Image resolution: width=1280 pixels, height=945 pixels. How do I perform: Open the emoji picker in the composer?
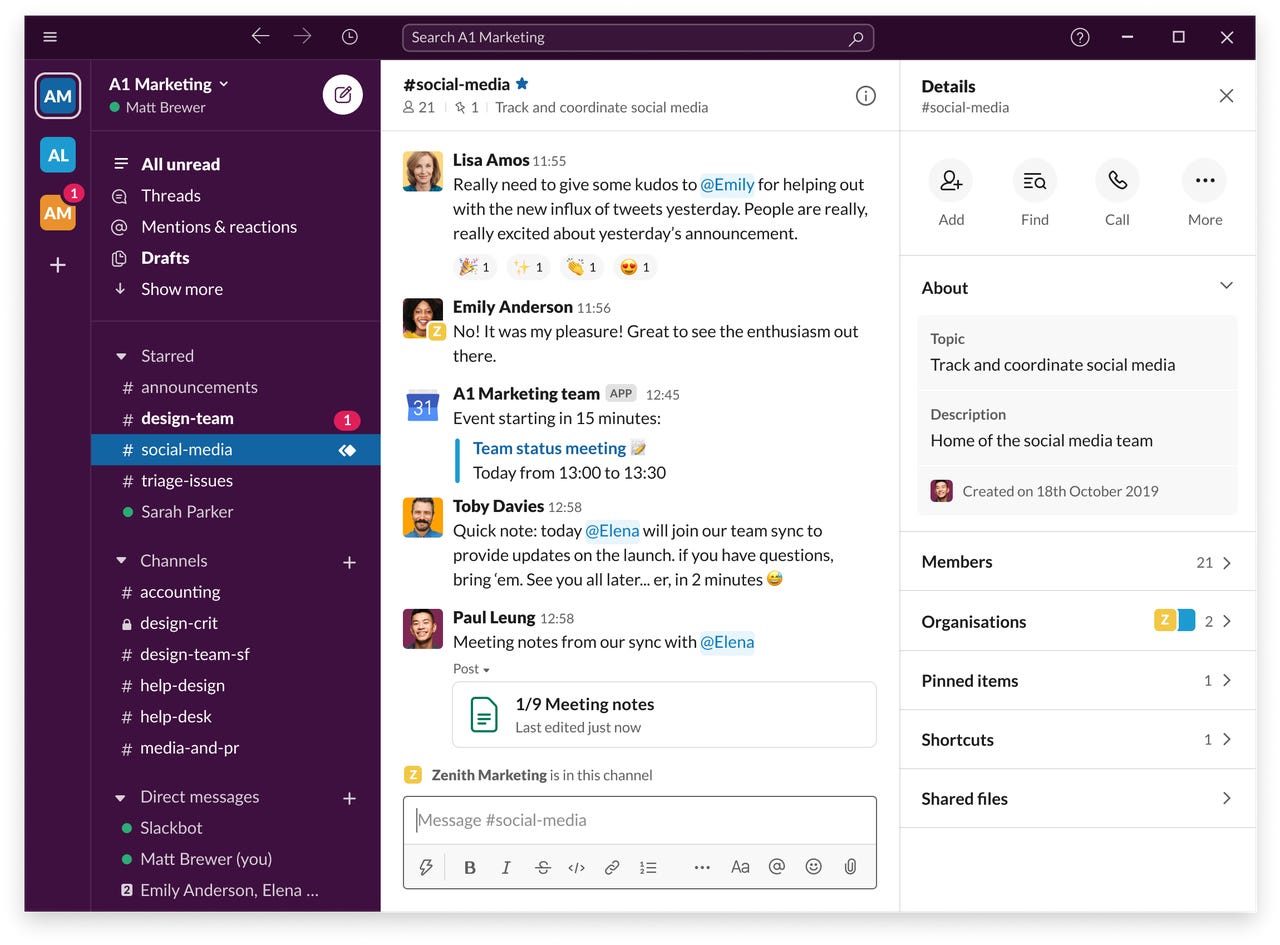[813, 867]
